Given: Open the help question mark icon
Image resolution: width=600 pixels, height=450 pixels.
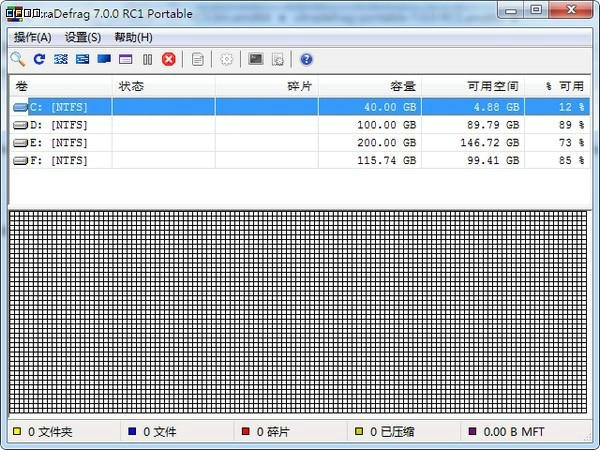Looking at the screenshot, I should coord(306,59).
